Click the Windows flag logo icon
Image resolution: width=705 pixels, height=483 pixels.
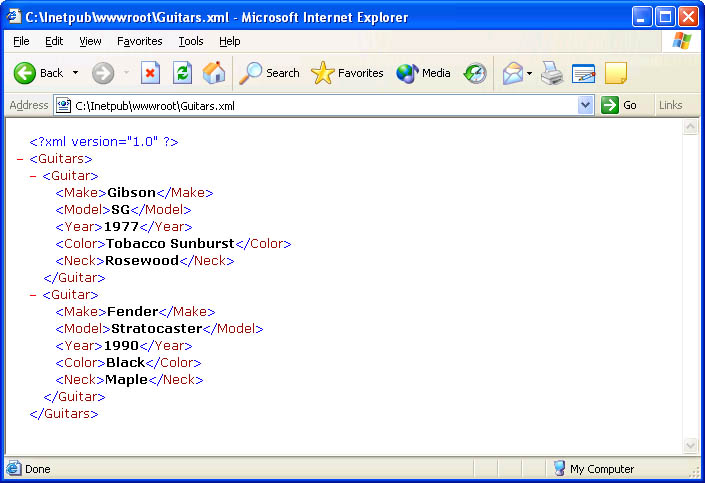682,41
